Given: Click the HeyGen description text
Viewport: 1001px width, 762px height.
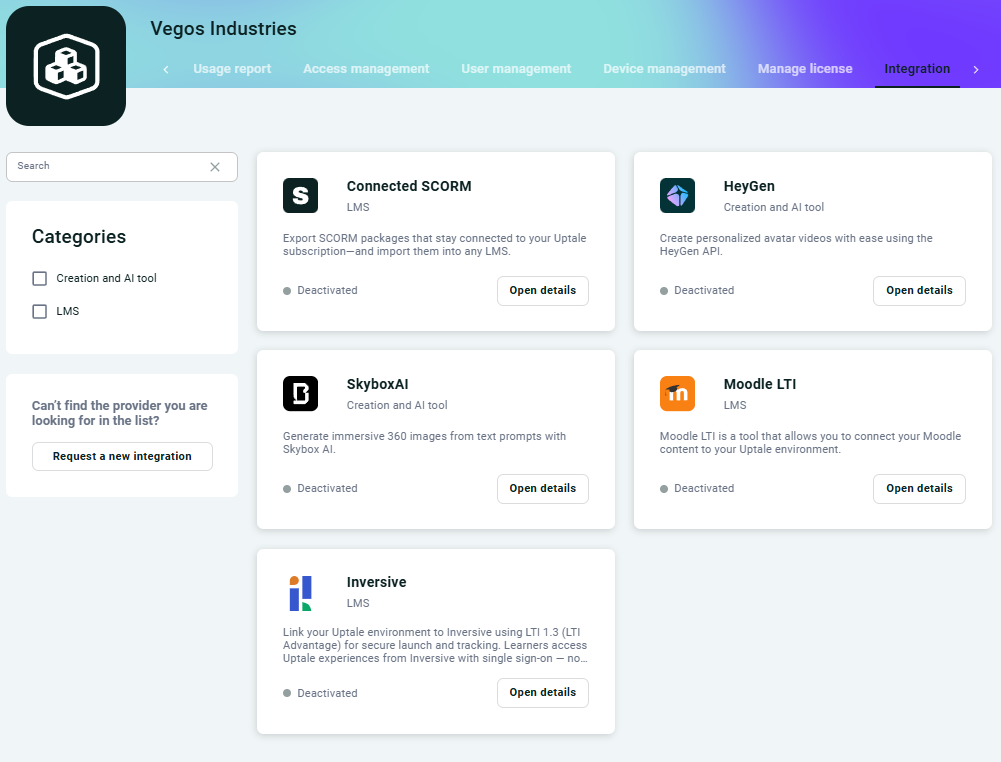Looking at the screenshot, I should (x=796, y=244).
